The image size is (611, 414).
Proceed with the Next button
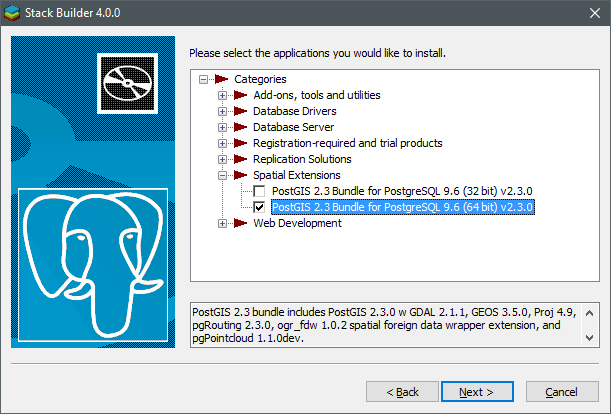pyautogui.click(x=477, y=391)
